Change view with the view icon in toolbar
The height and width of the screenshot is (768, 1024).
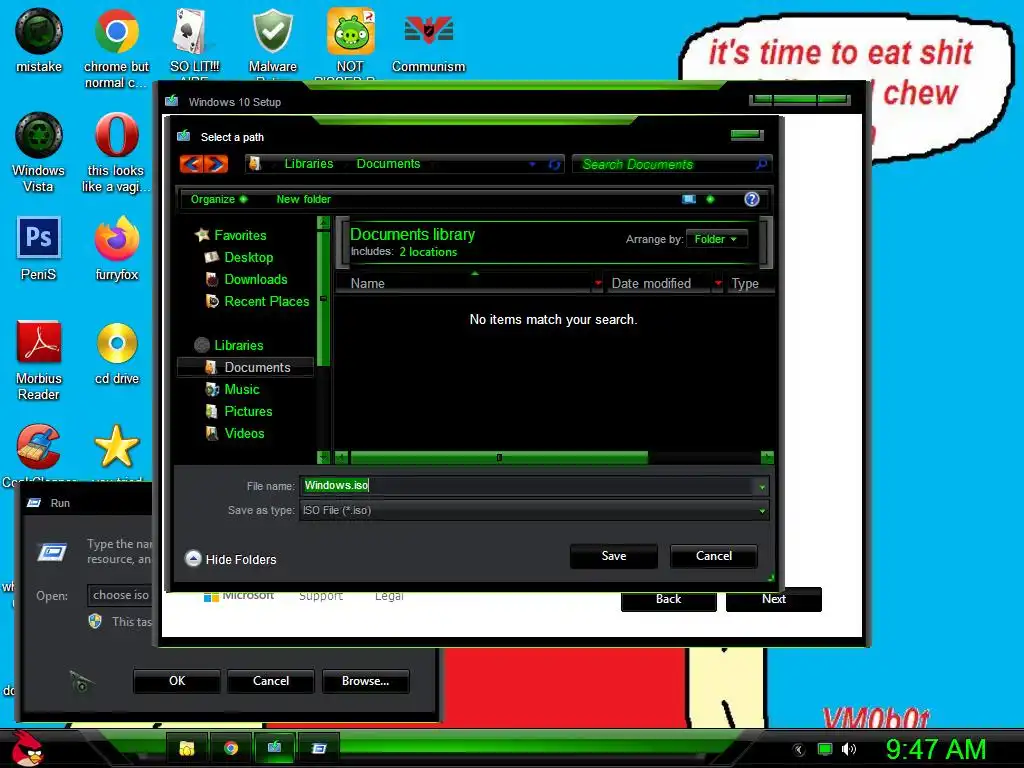point(689,199)
